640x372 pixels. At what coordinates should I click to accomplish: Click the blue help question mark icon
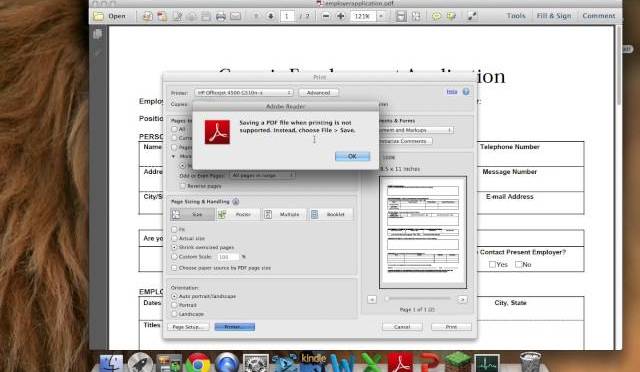[x=466, y=92]
